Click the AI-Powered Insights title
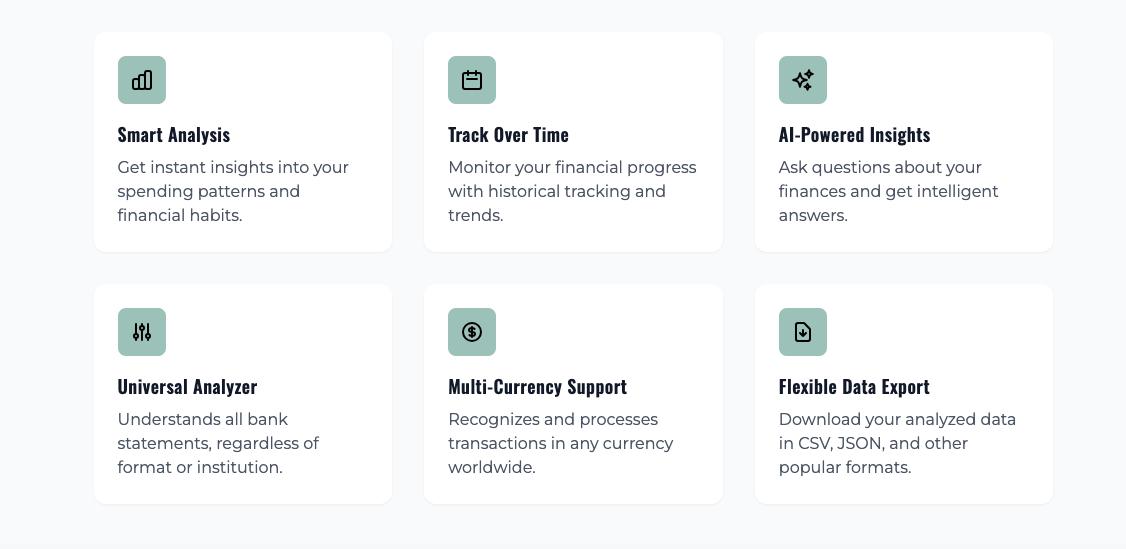 [x=854, y=135]
